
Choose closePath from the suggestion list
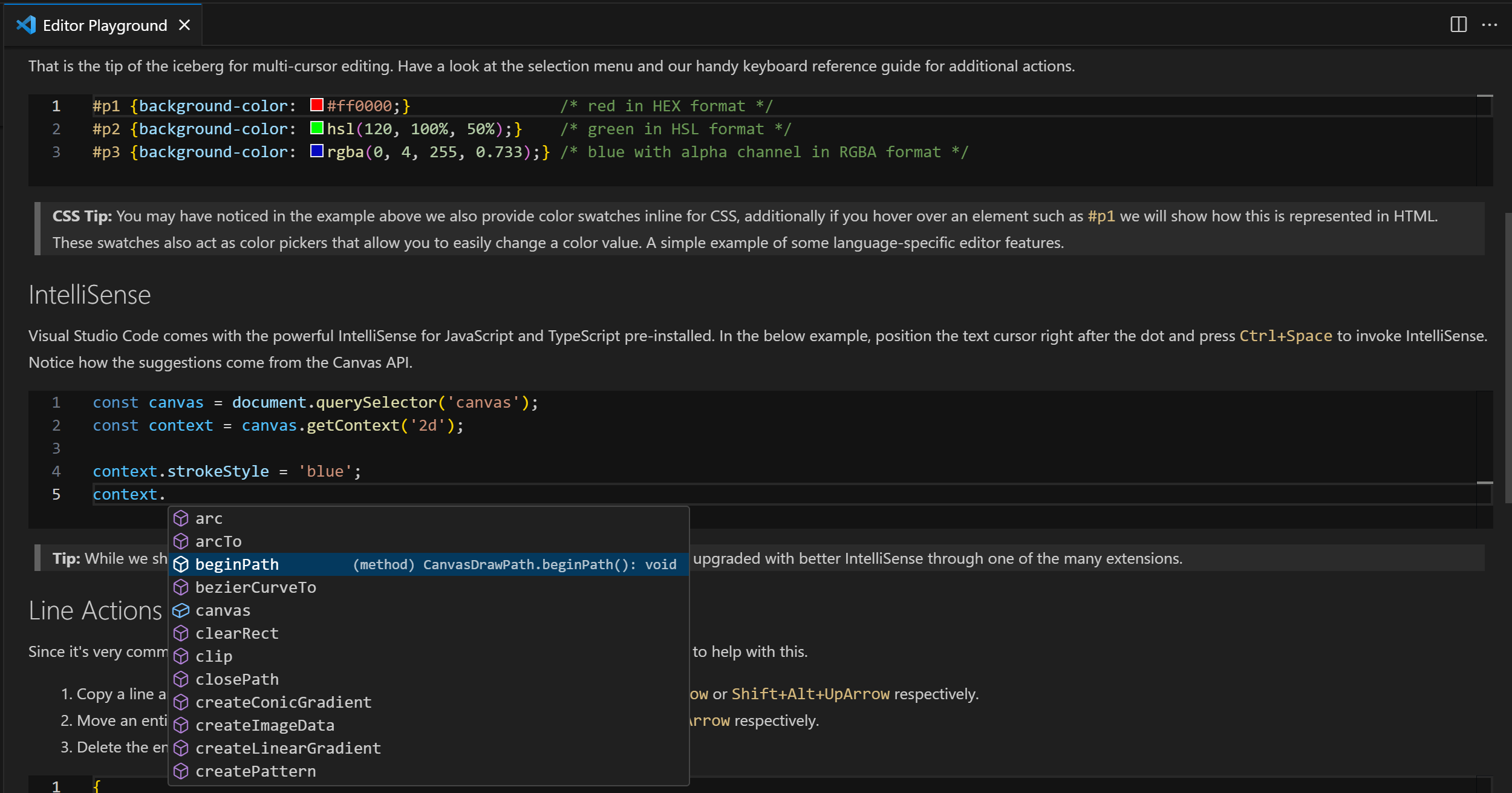point(236,679)
